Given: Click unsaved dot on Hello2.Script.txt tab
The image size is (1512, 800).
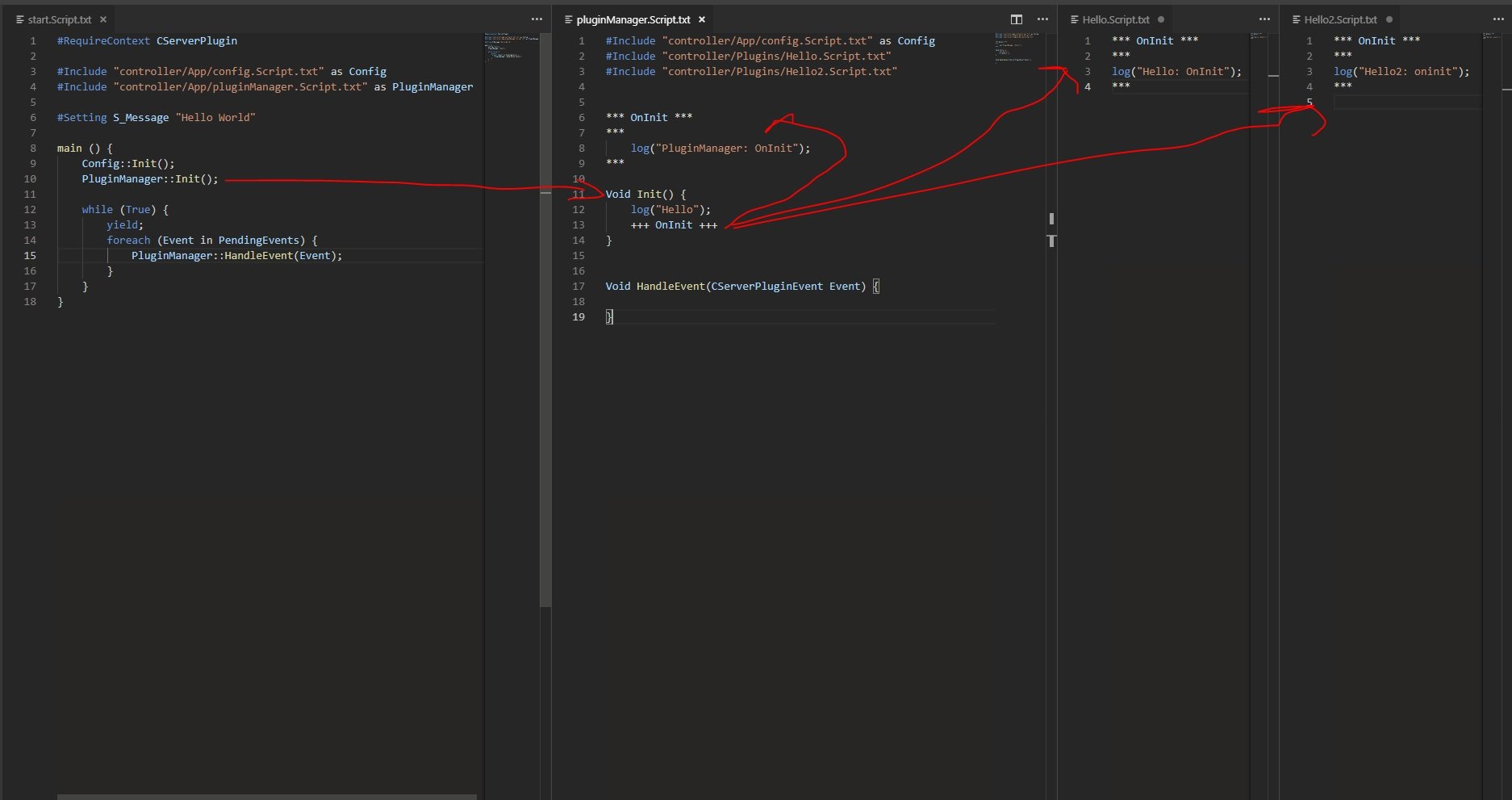Looking at the screenshot, I should click(x=1389, y=19).
